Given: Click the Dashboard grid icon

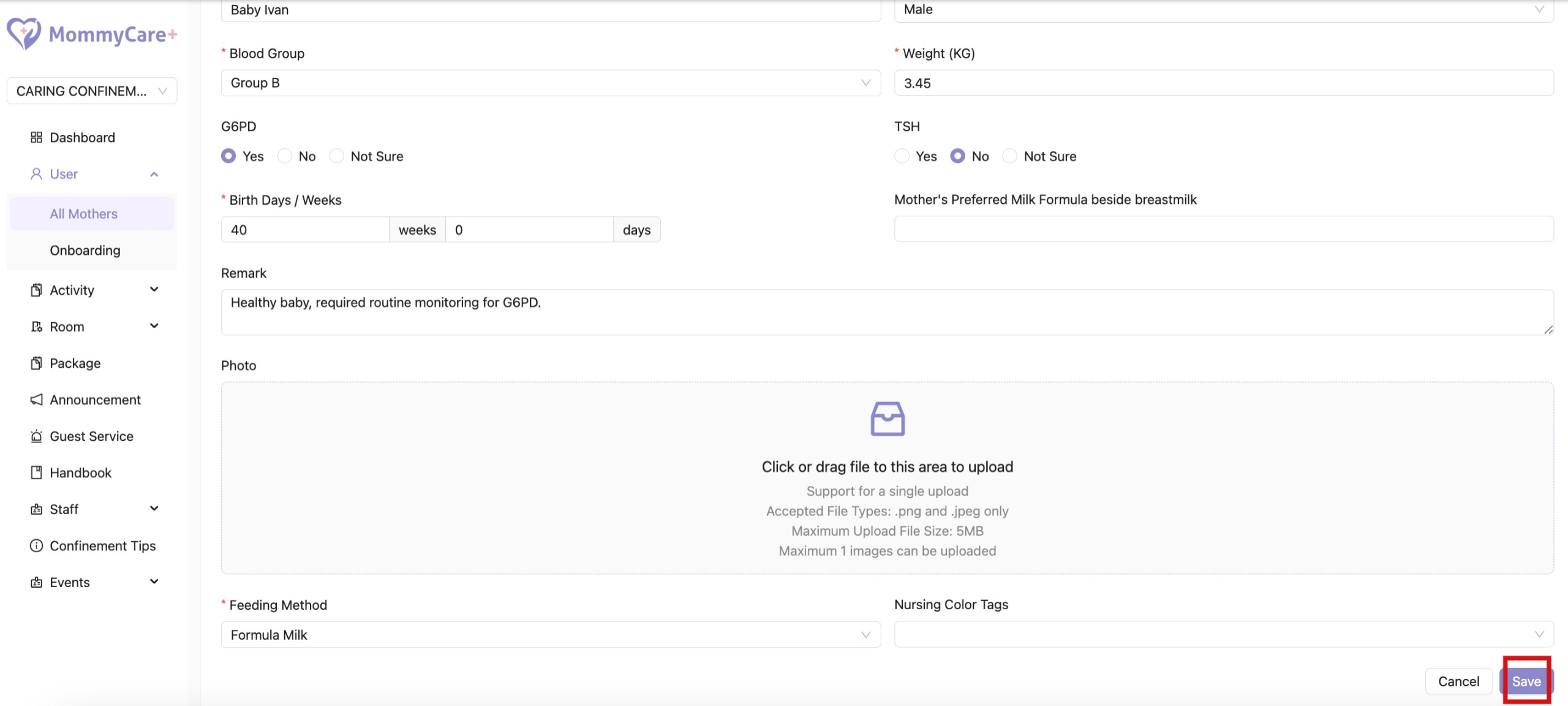Looking at the screenshot, I should 36,137.
